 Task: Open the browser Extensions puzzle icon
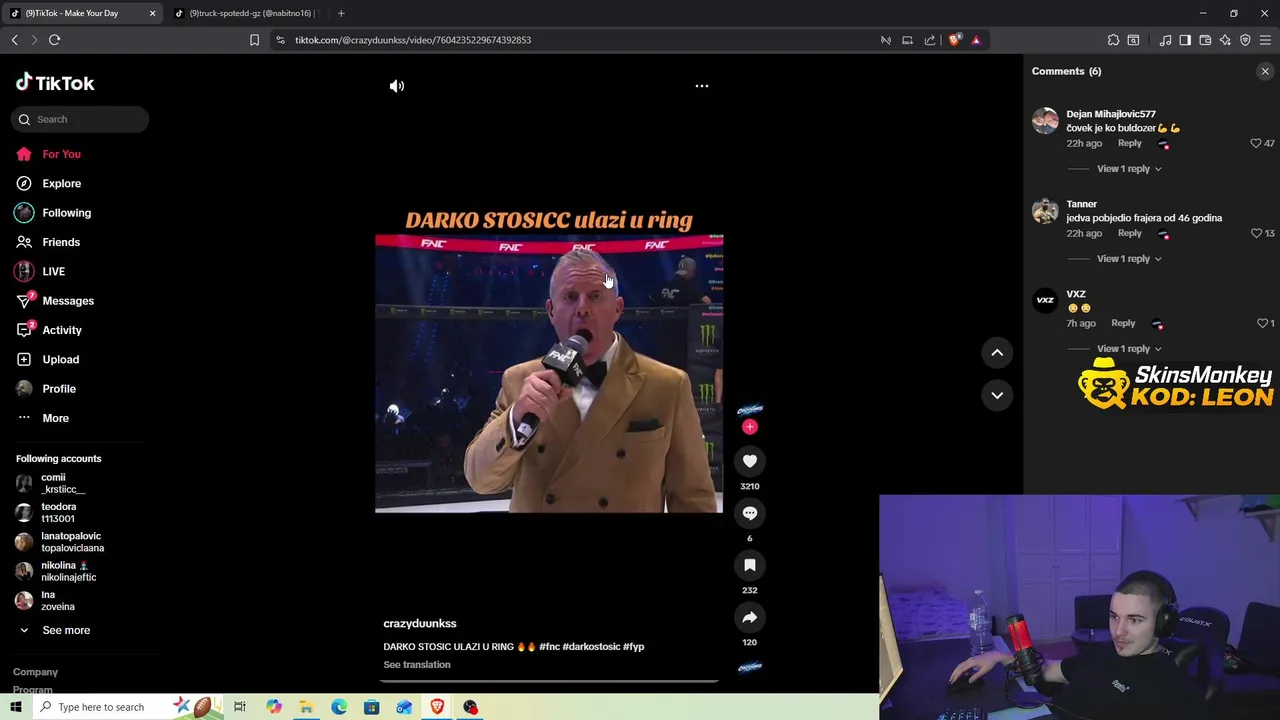(x=1113, y=40)
